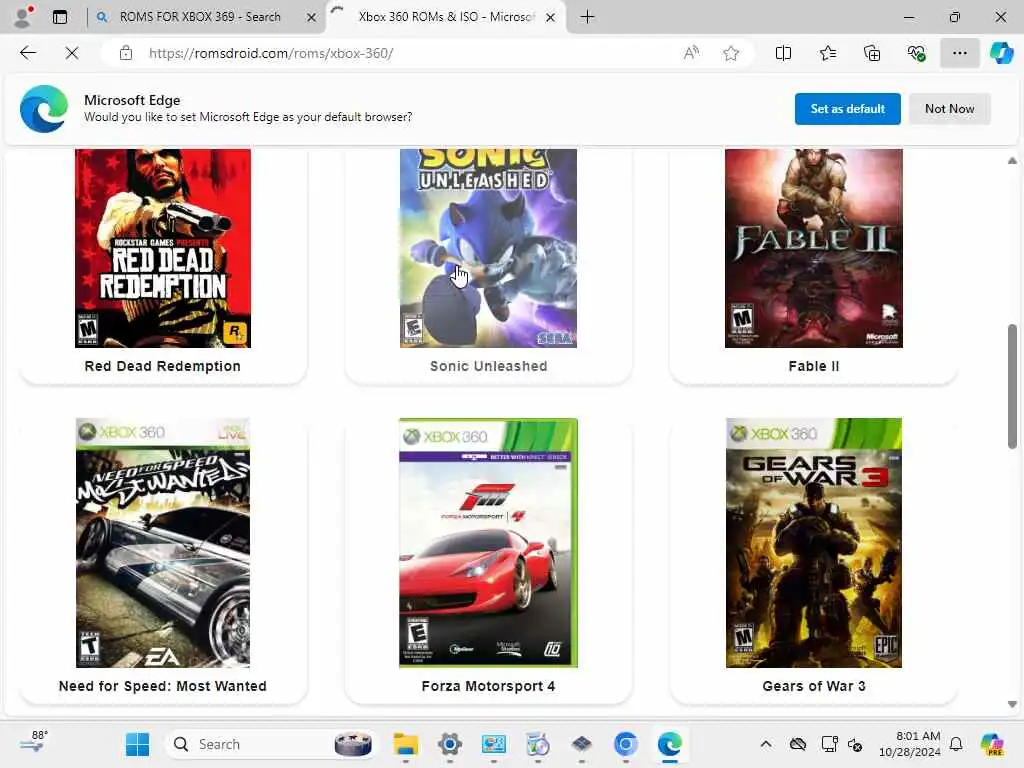Open the Sonic Unleashed cover image
Image resolution: width=1024 pixels, height=768 pixels.
click(488, 248)
